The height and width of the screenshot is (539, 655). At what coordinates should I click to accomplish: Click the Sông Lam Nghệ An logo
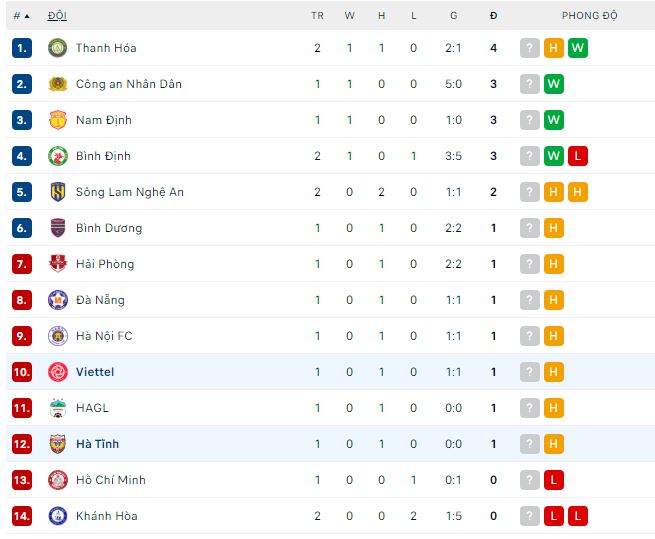point(57,192)
